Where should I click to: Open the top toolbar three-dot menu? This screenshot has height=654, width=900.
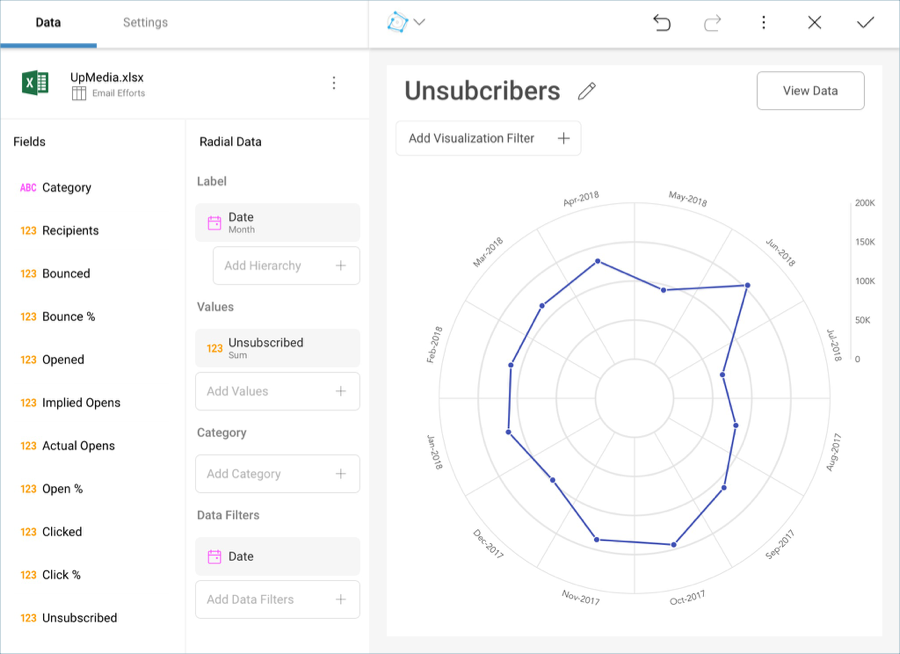tap(763, 22)
